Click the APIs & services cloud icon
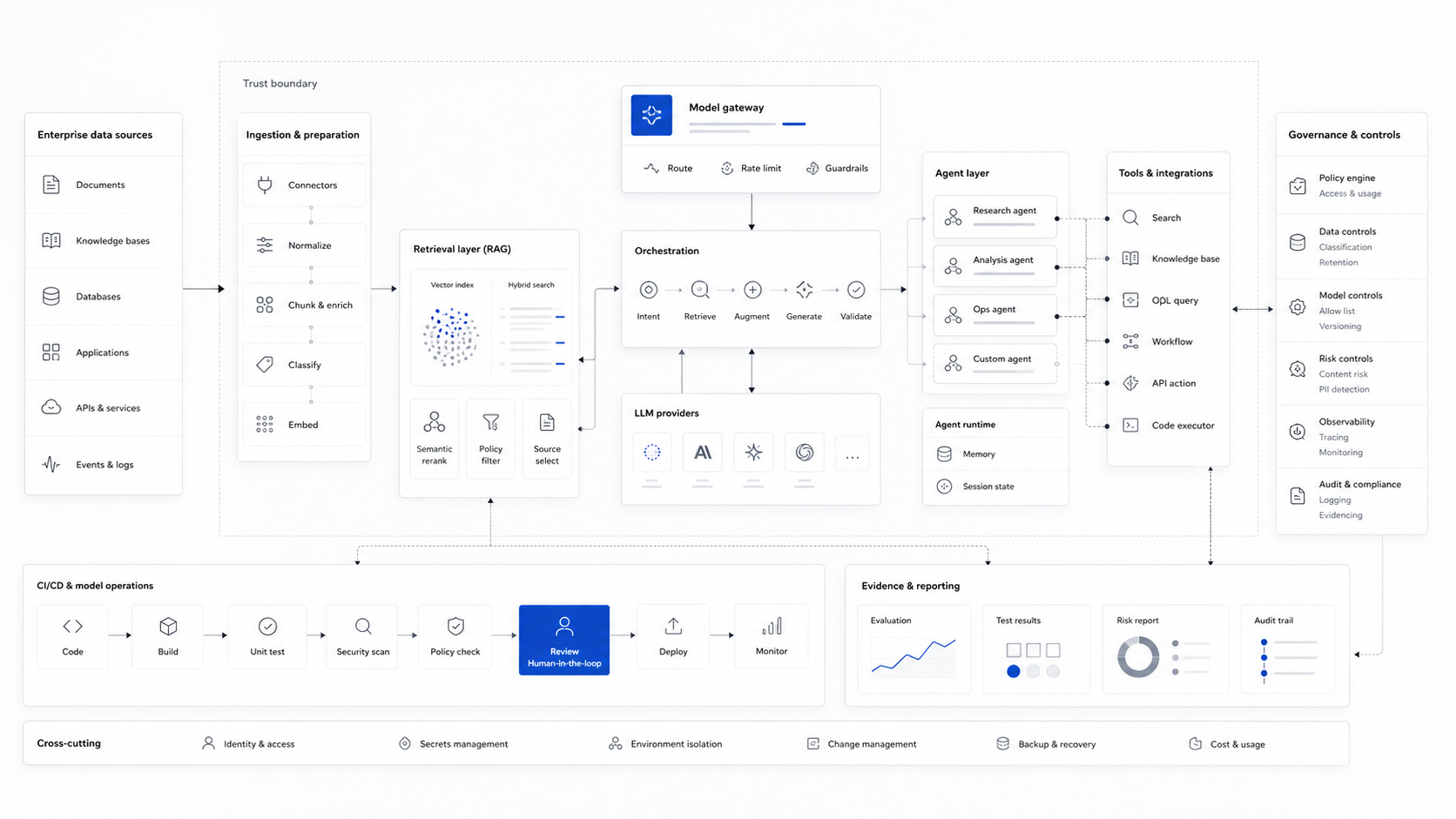Viewport: 1456px width, 819px height. [51, 407]
